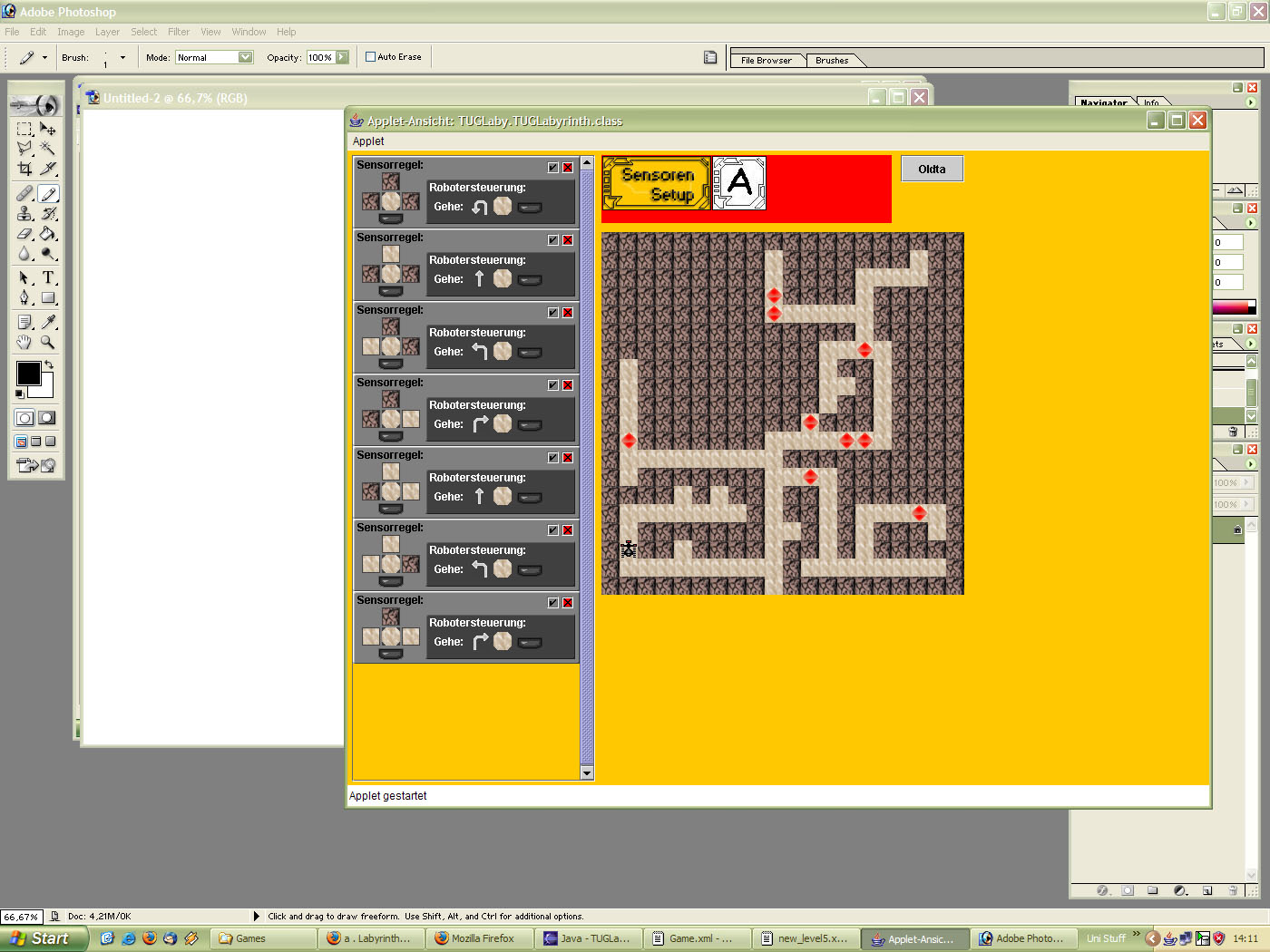This screenshot has height=952, width=1270.
Task: Toggle checkmark on last Sensorregel rule
Action: click(x=553, y=603)
